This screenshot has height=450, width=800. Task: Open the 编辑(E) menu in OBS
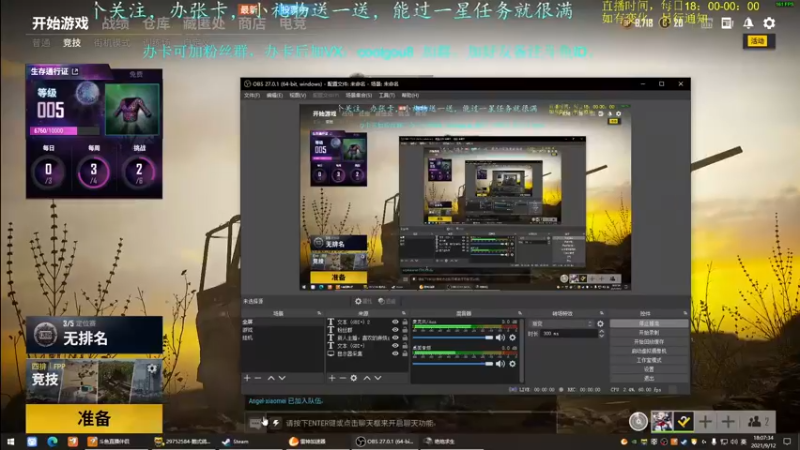coord(274,95)
